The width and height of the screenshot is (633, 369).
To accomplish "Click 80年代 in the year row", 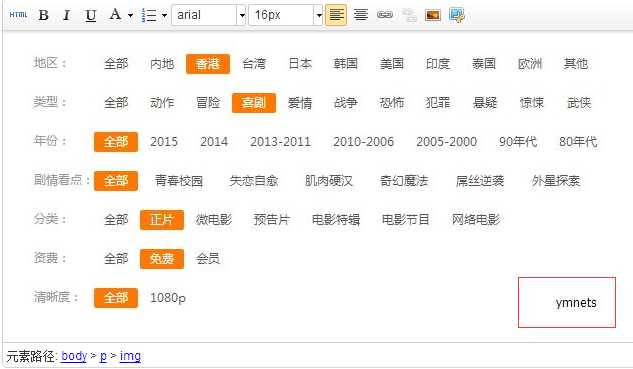I will click(578, 142).
